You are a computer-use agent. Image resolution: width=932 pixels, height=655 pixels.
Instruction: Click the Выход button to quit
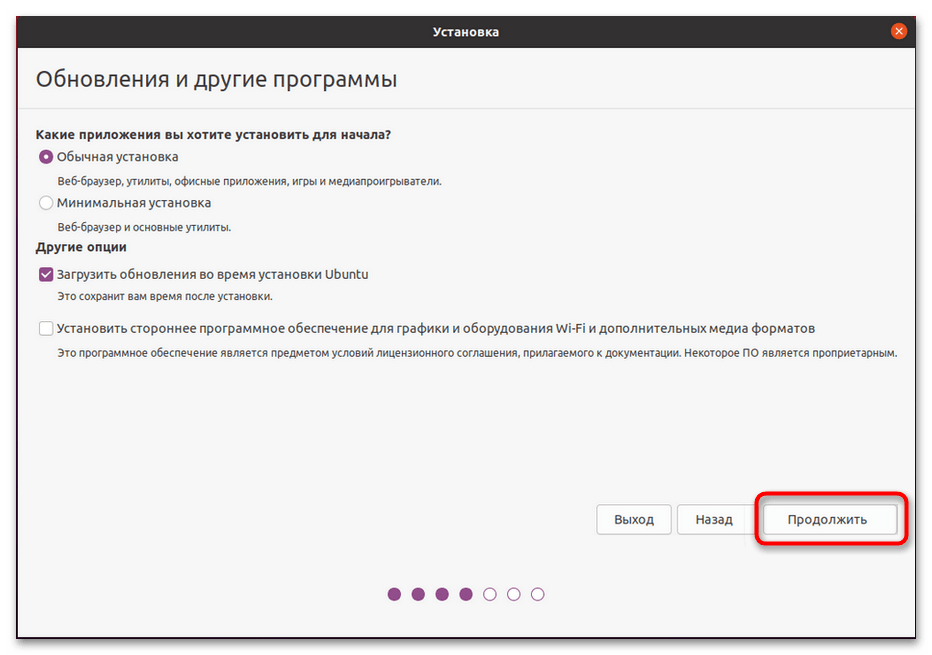[634, 520]
